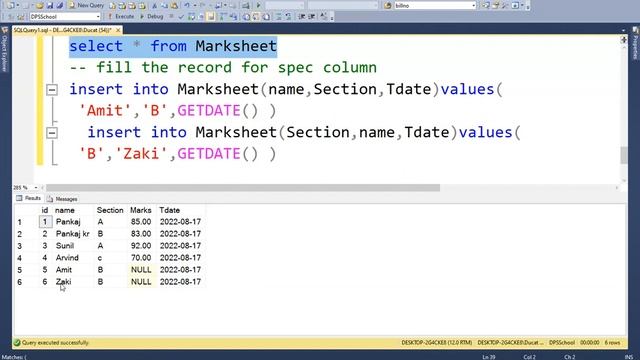The width and height of the screenshot is (640, 360).
Task: Select Results to Text output mode
Action: coord(246,17)
